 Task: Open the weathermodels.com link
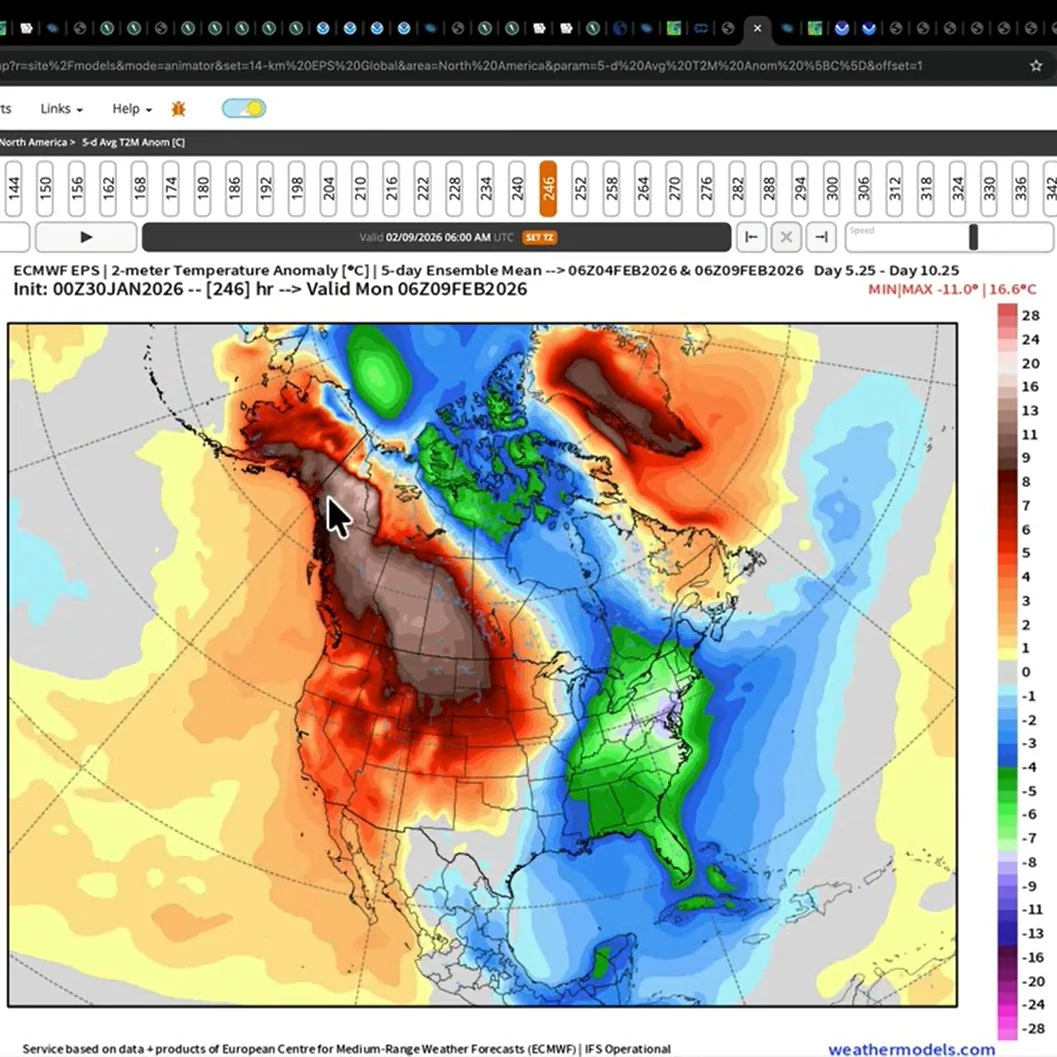911,1049
